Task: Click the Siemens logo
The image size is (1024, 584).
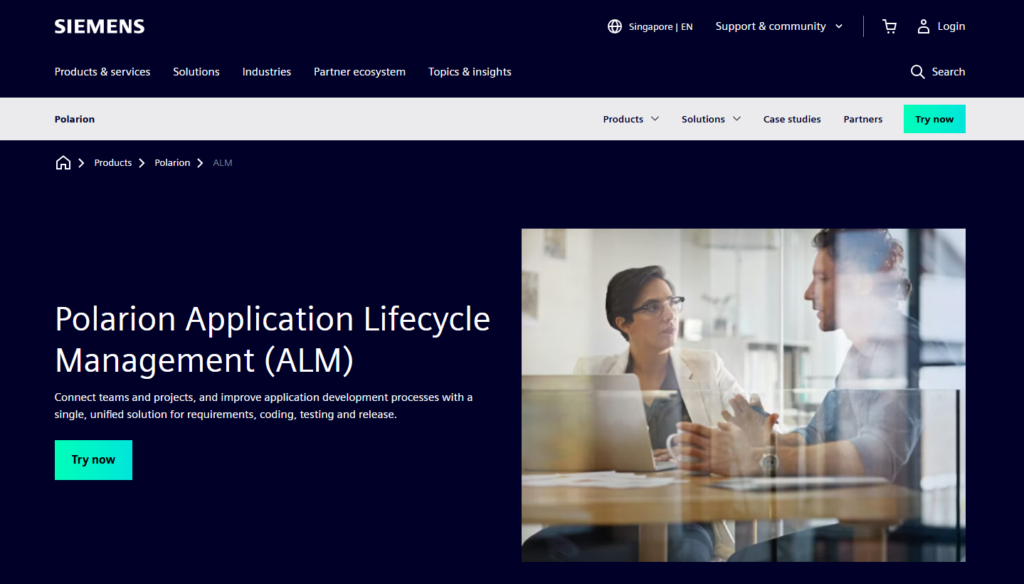Action: (99, 26)
